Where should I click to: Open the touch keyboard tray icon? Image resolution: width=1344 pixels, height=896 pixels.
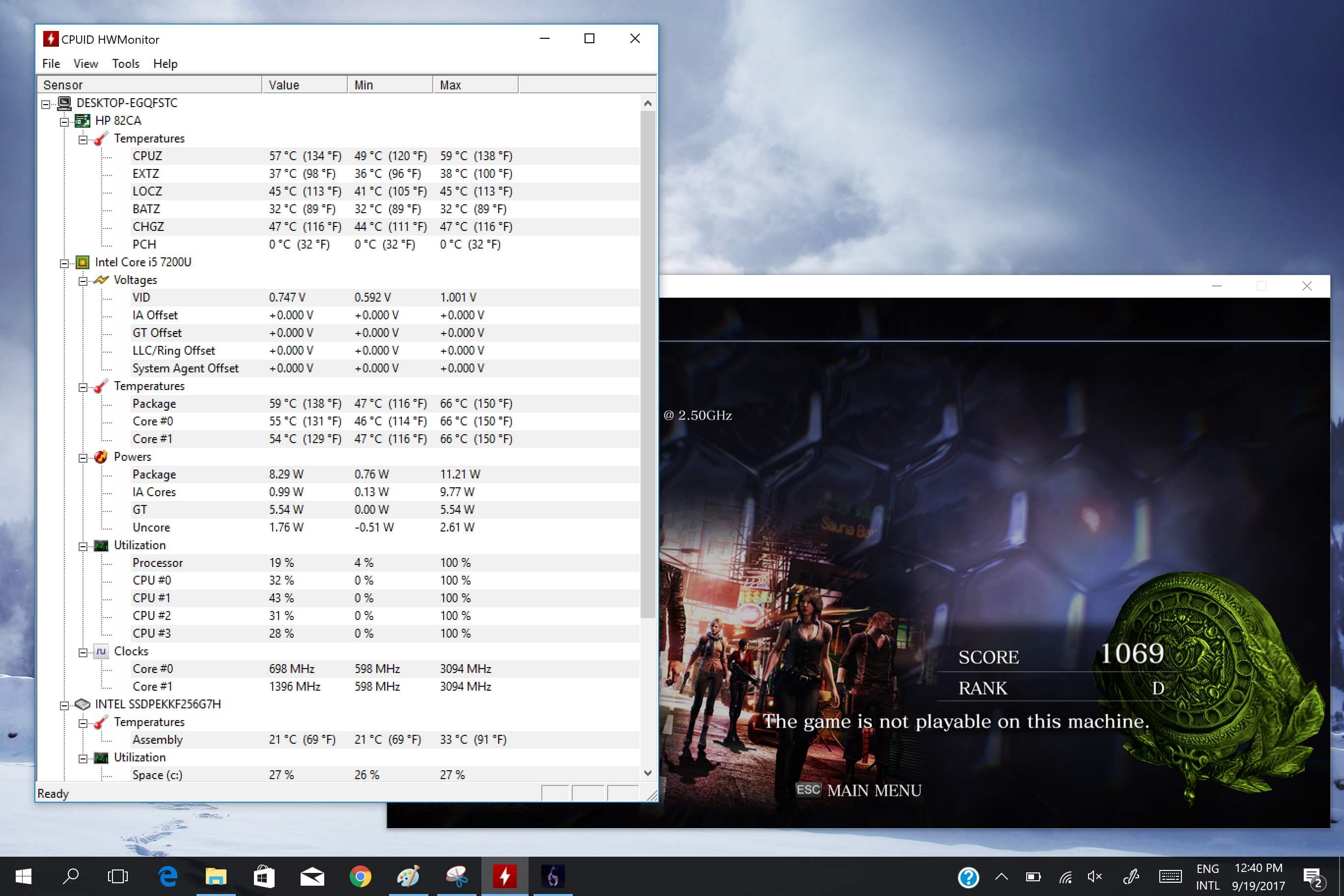tap(1170, 876)
